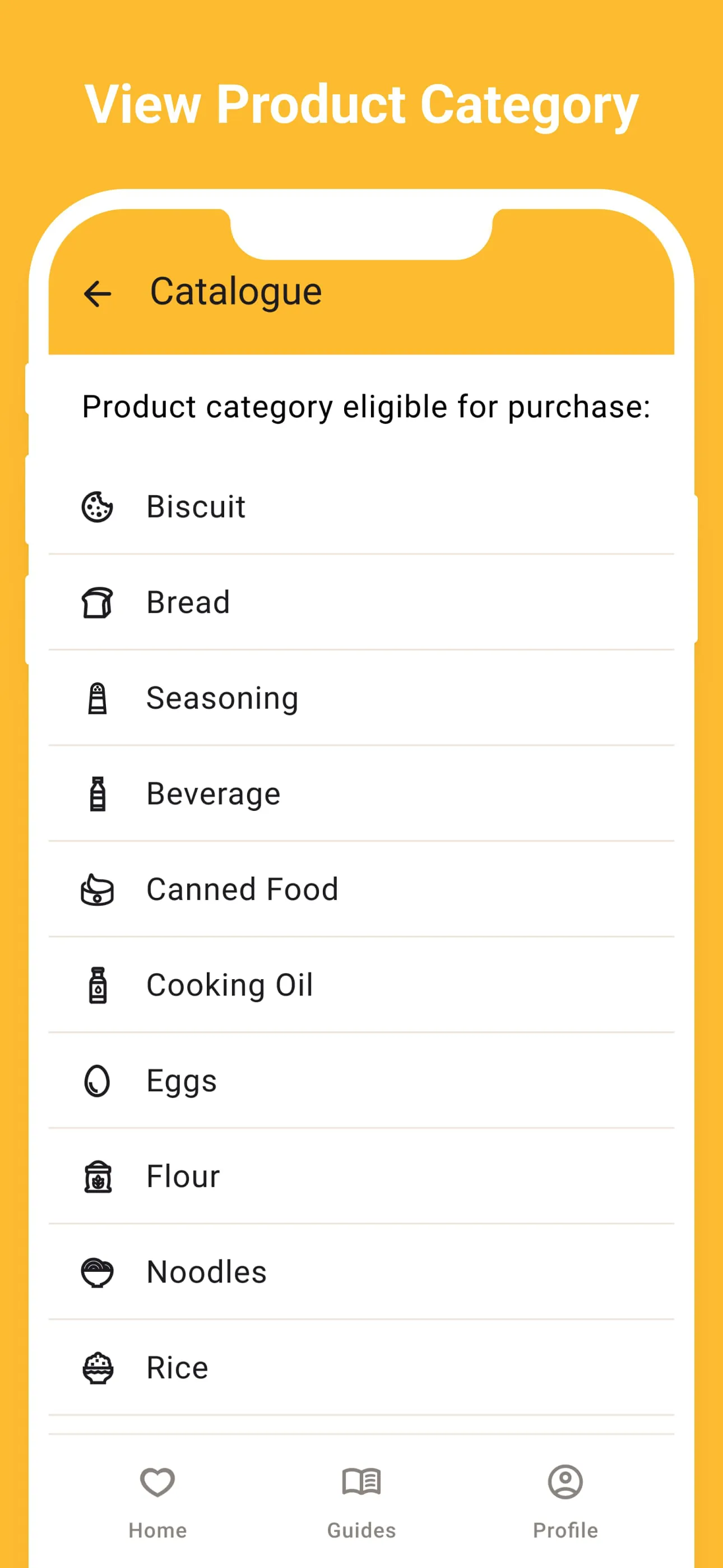The image size is (723, 1568).
Task: Select the Seasoning category label
Action: 223,698
